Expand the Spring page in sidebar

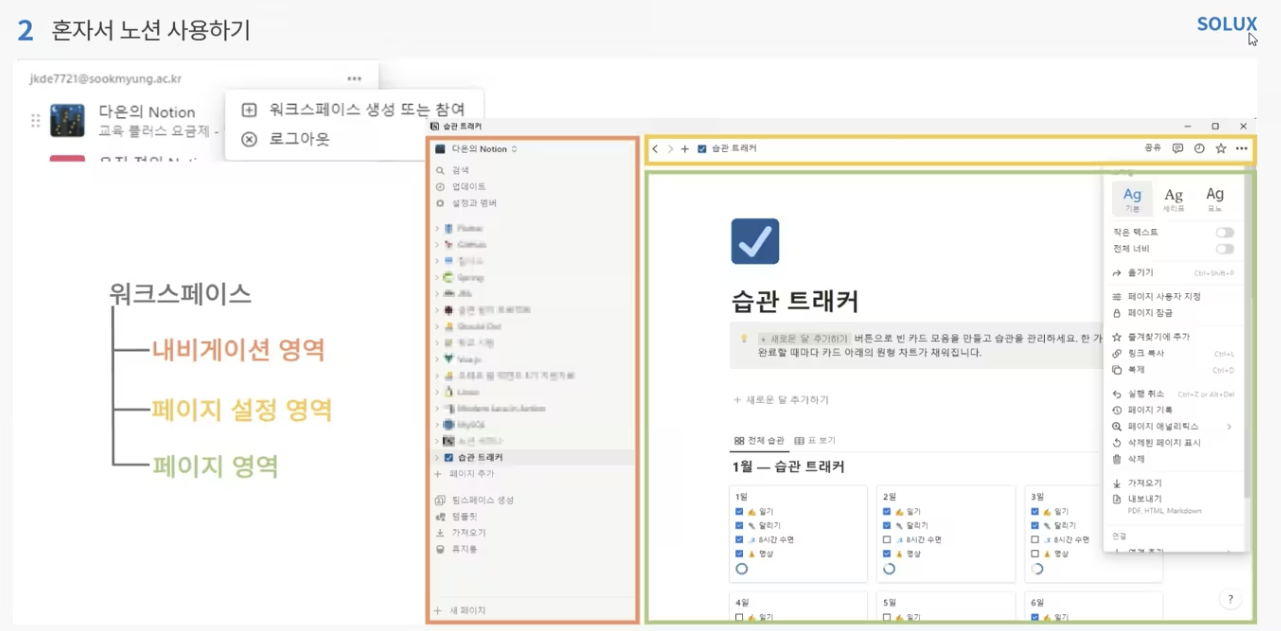(x=437, y=277)
